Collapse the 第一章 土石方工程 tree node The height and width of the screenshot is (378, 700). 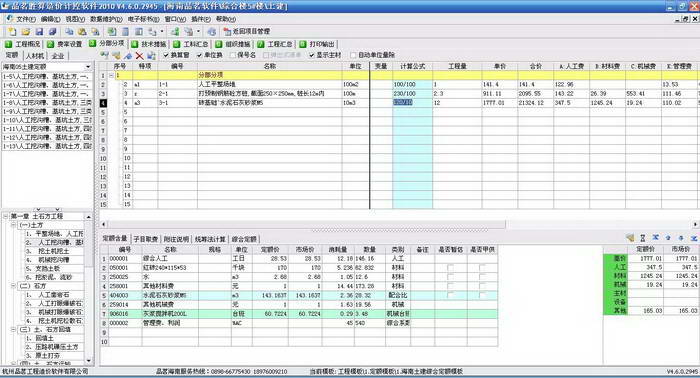click(x=6, y=216)
